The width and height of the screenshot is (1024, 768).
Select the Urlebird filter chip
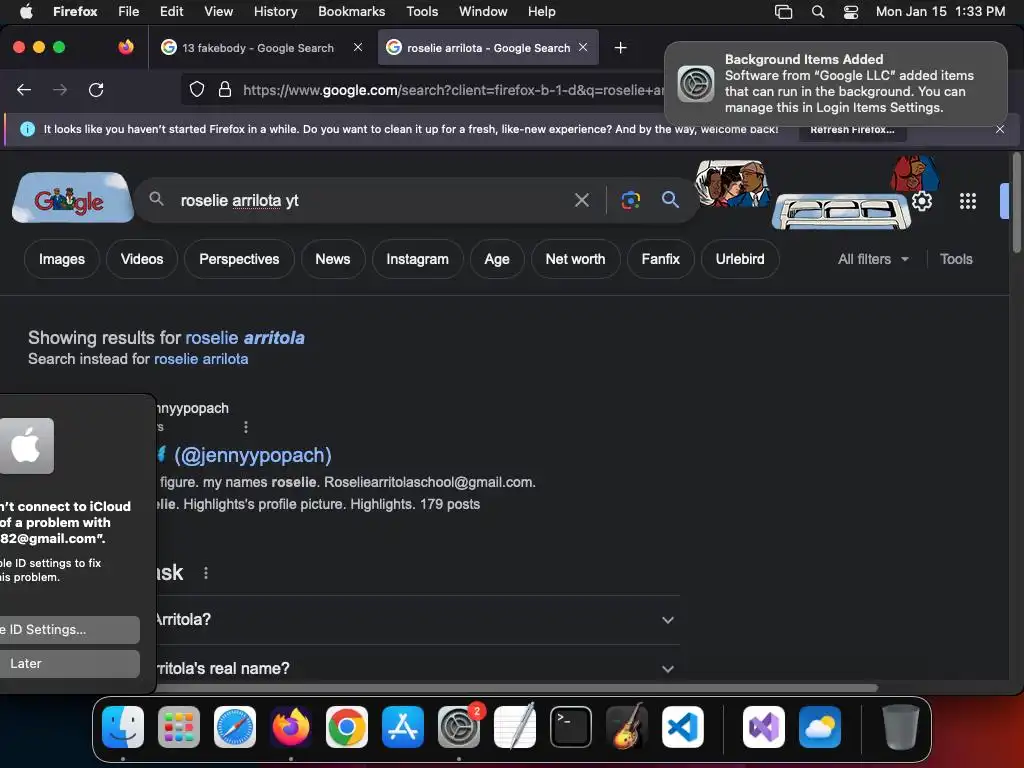[740, 259]
